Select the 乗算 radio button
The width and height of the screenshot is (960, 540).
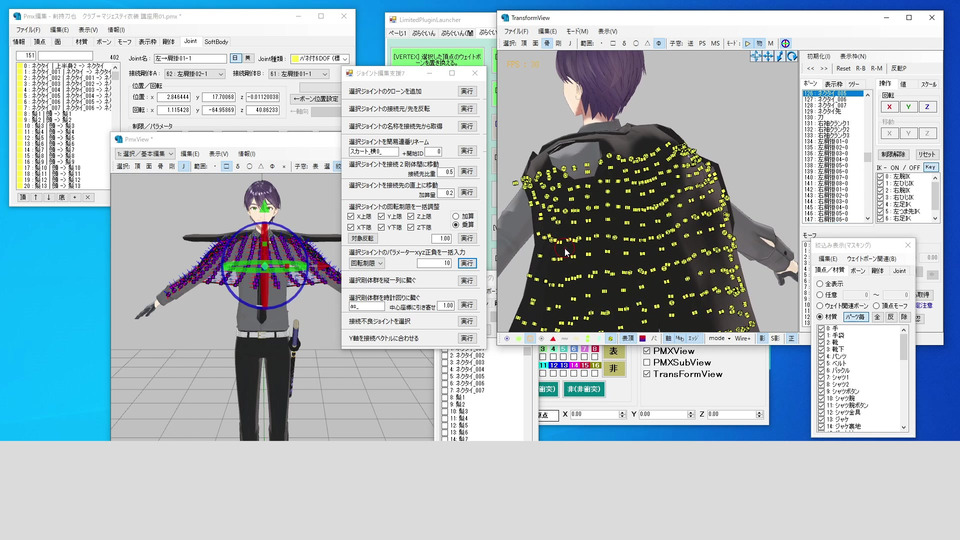coord(456,225)
